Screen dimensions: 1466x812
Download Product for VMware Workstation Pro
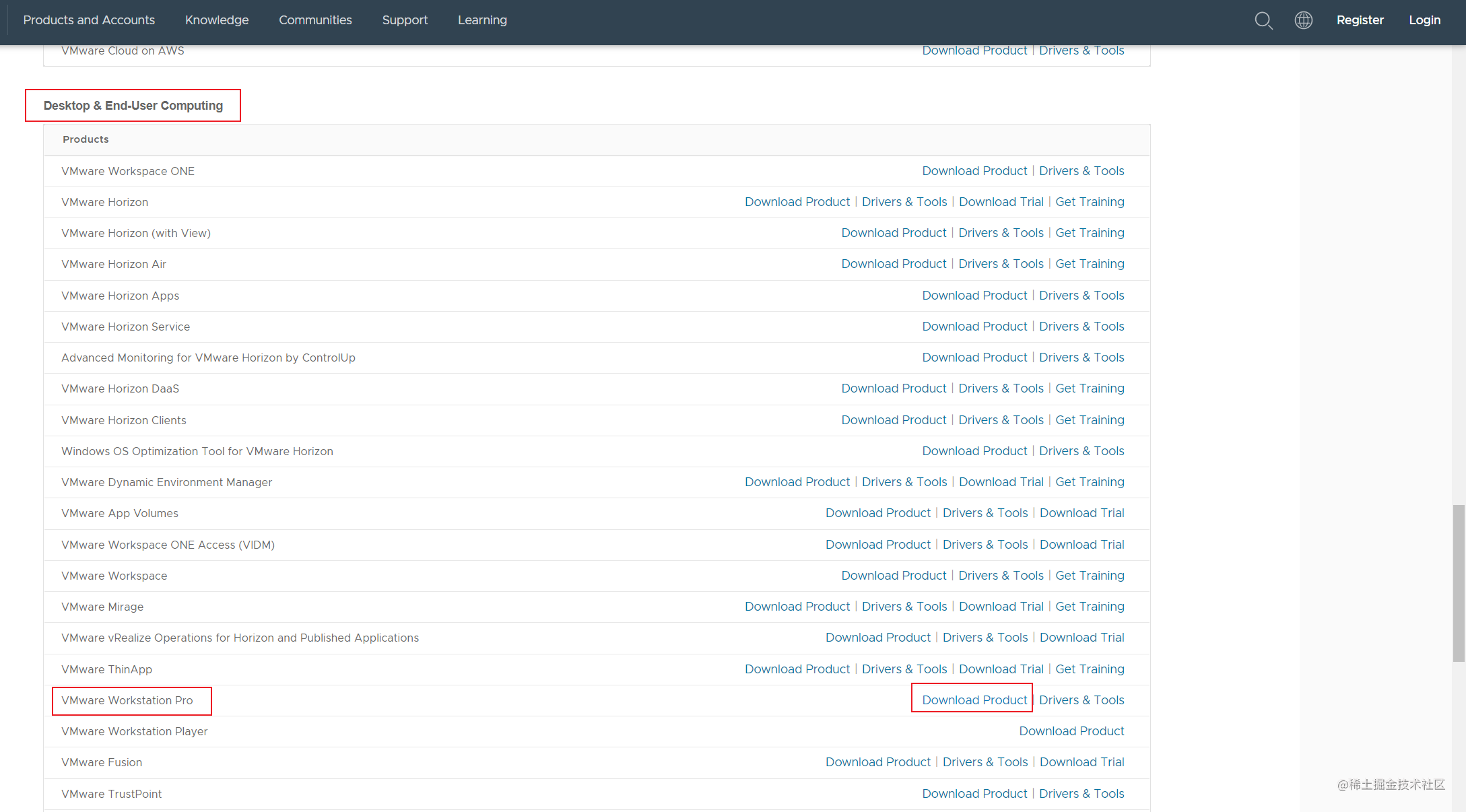(x=974, y=700)
